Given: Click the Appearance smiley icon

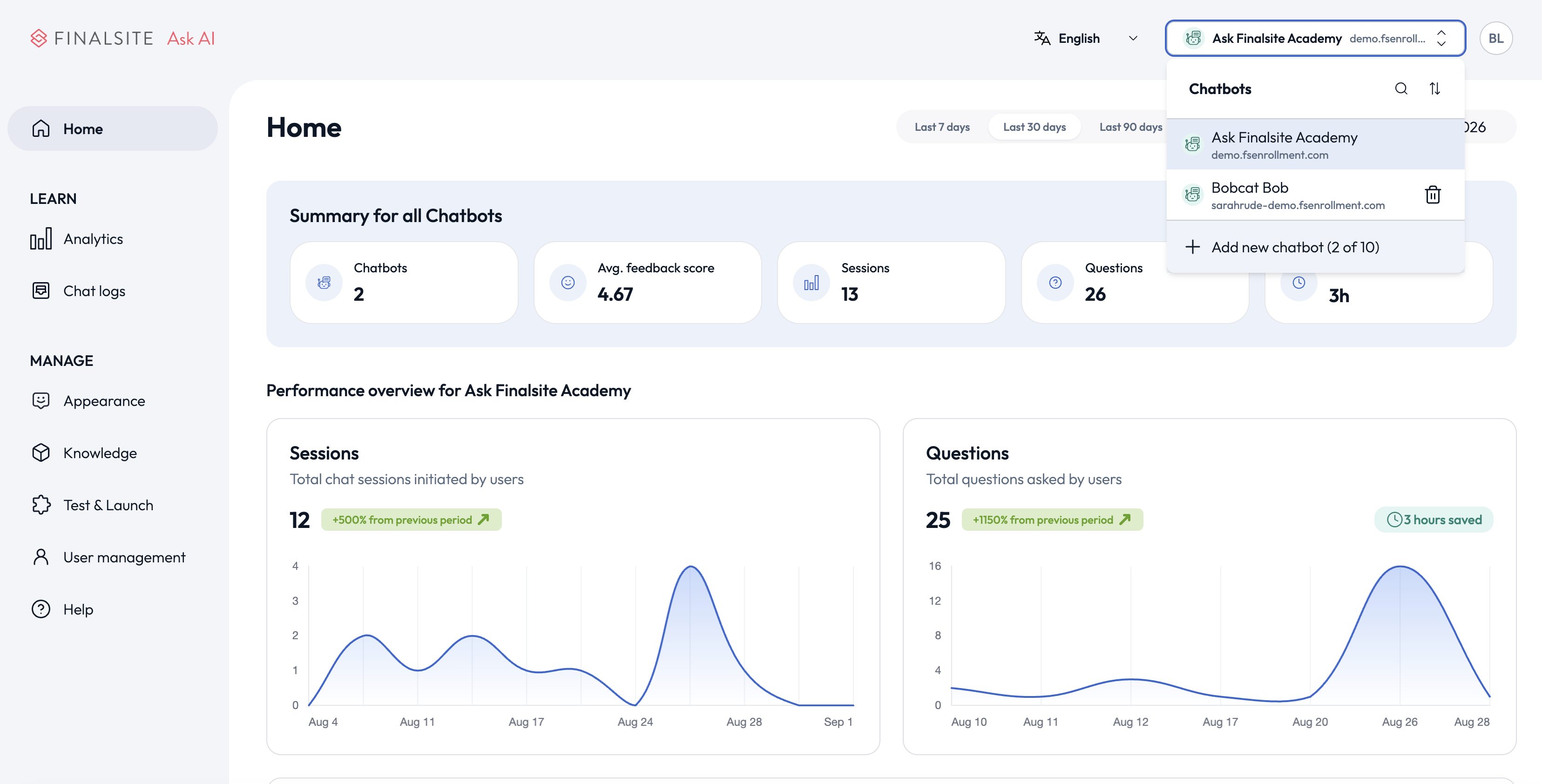Looking at the screenshot, I should point(41,400).
